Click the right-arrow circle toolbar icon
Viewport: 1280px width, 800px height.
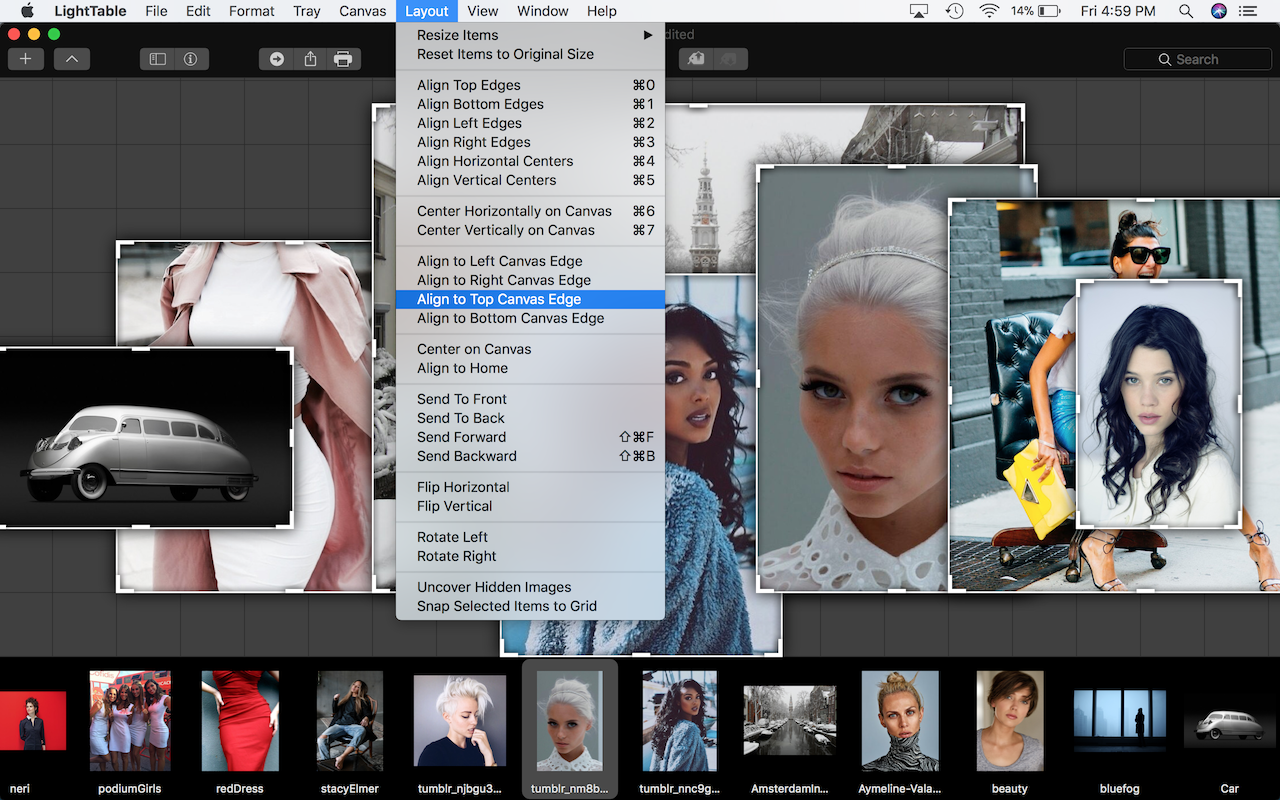(x=277, y=59)
